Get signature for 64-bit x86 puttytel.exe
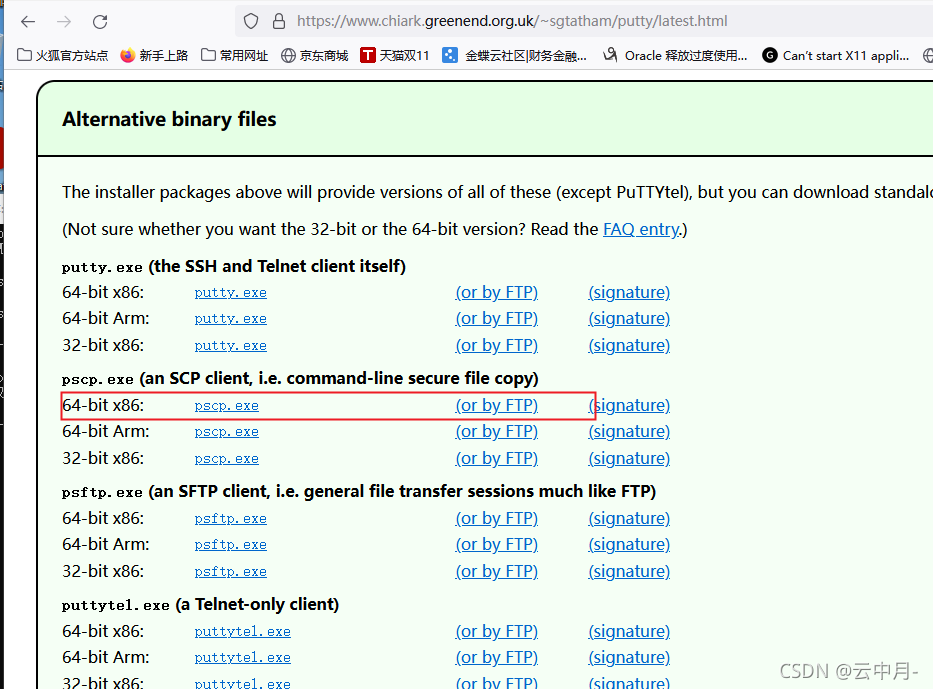Image resolution: width=933 pixels, height=689 pixels. 629,631
